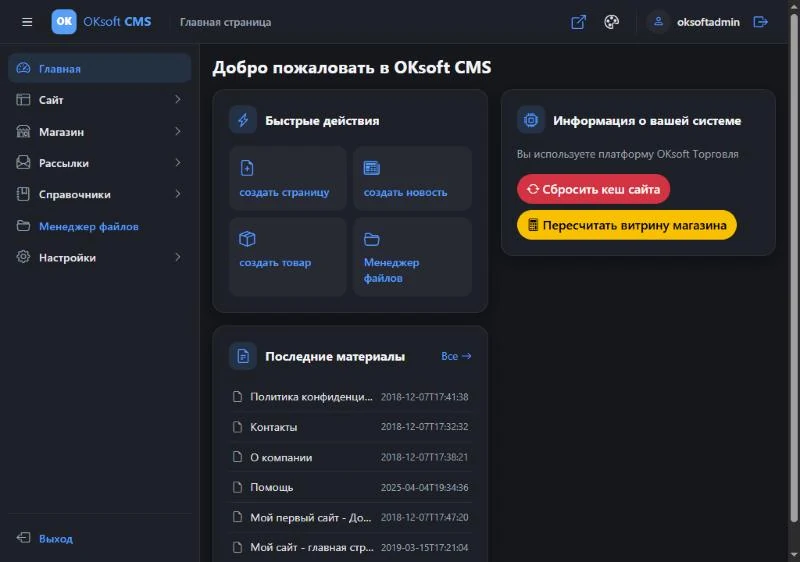Viewport: 800px width, 562px height.
Task: Click the quick-action Менеджер файлов folder icon
Action: [371, 239]
